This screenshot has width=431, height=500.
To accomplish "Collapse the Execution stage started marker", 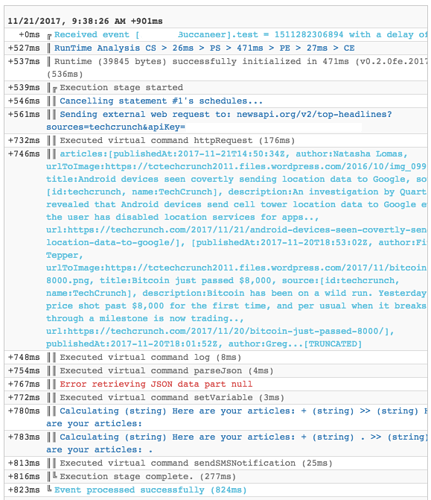I will click(55, 89).
